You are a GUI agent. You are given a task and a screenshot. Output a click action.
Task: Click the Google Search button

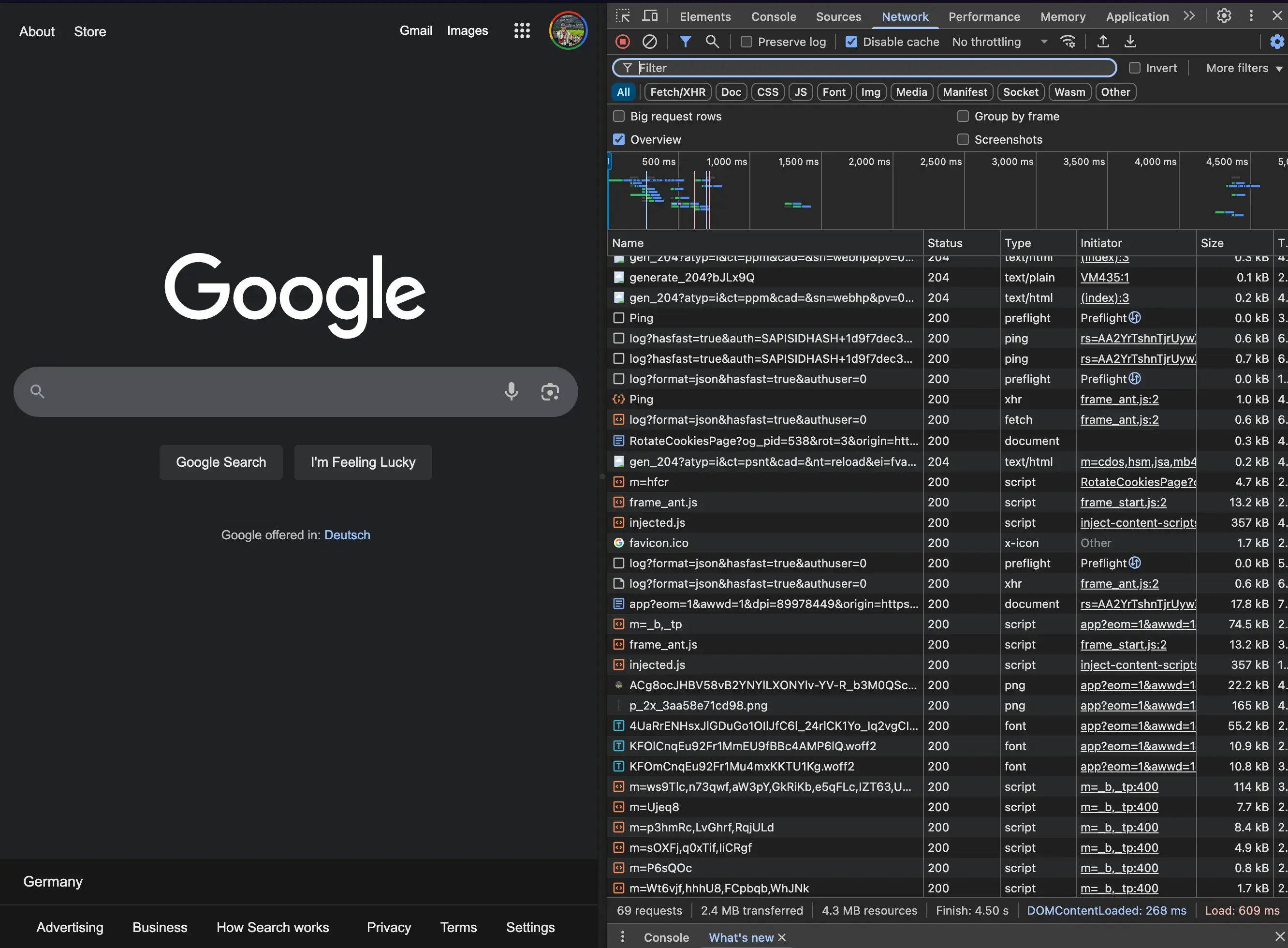point(221,462)
